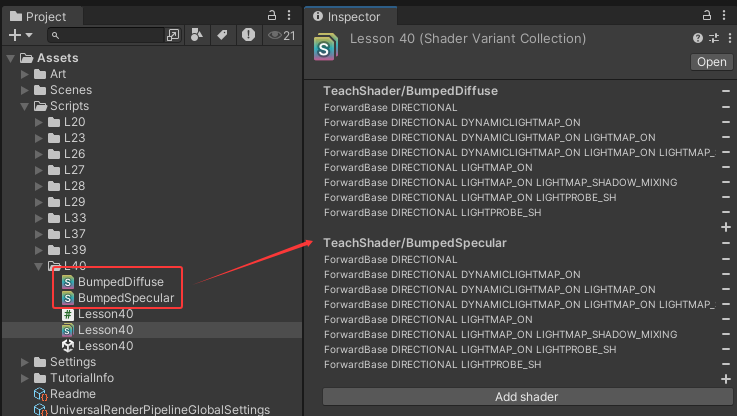This screenshot has width=737, height=416.
Task: Open the Inspector help reference icon
Action: coord(697,38)
